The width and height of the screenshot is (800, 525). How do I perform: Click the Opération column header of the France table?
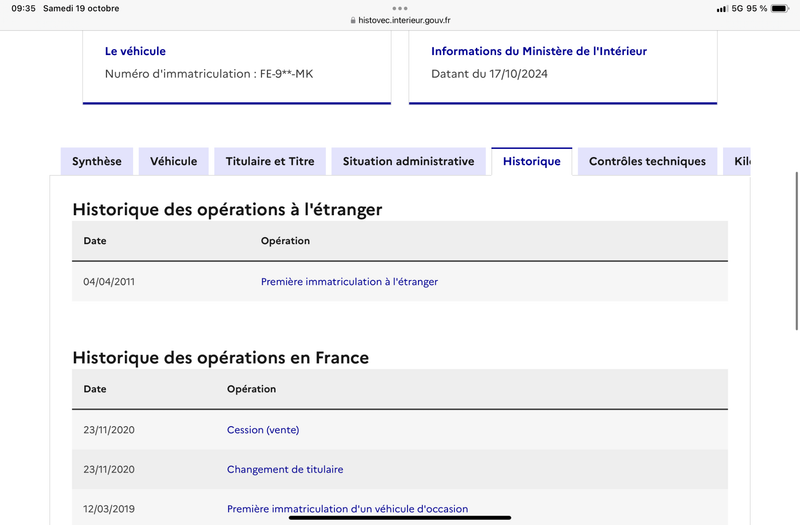tap(252, 389)
